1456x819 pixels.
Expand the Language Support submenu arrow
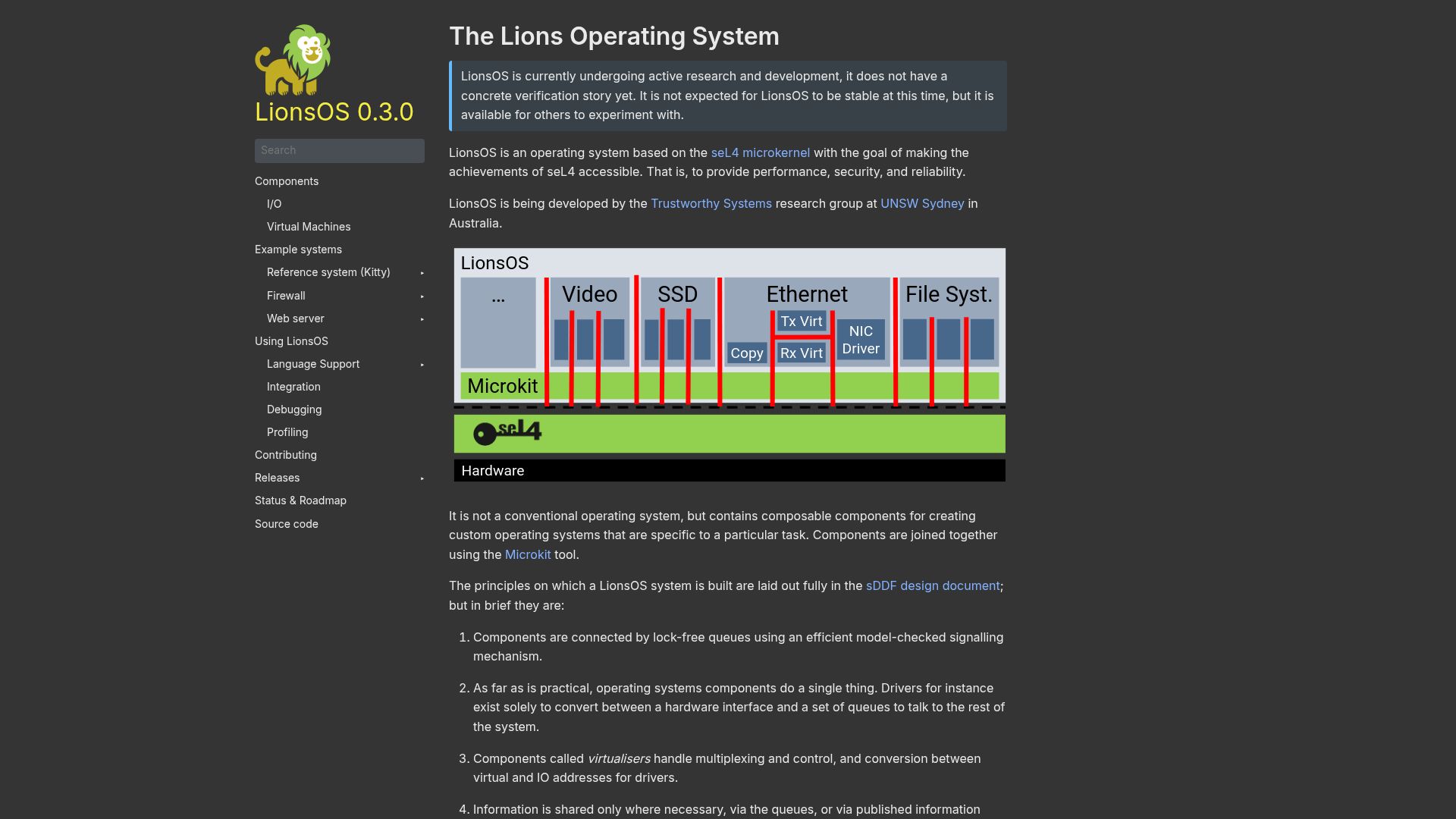point(422,365)
